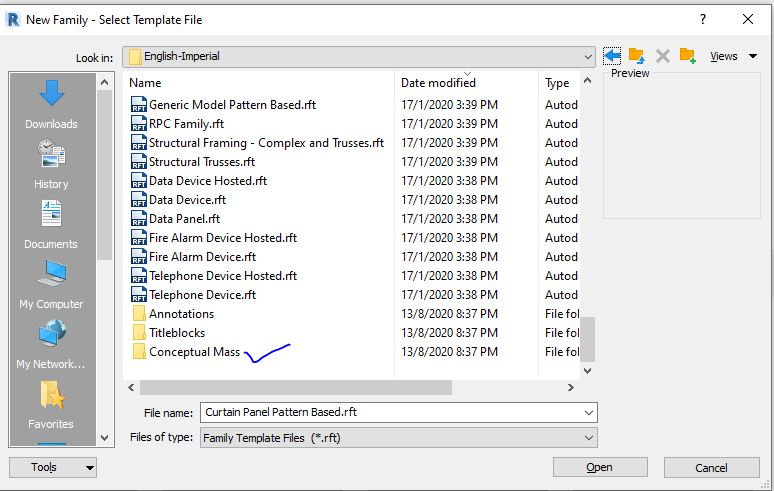Select Fire Alarm Device.rft file
This screenshot has height=491, width=774.
click(x=202, y=257)
